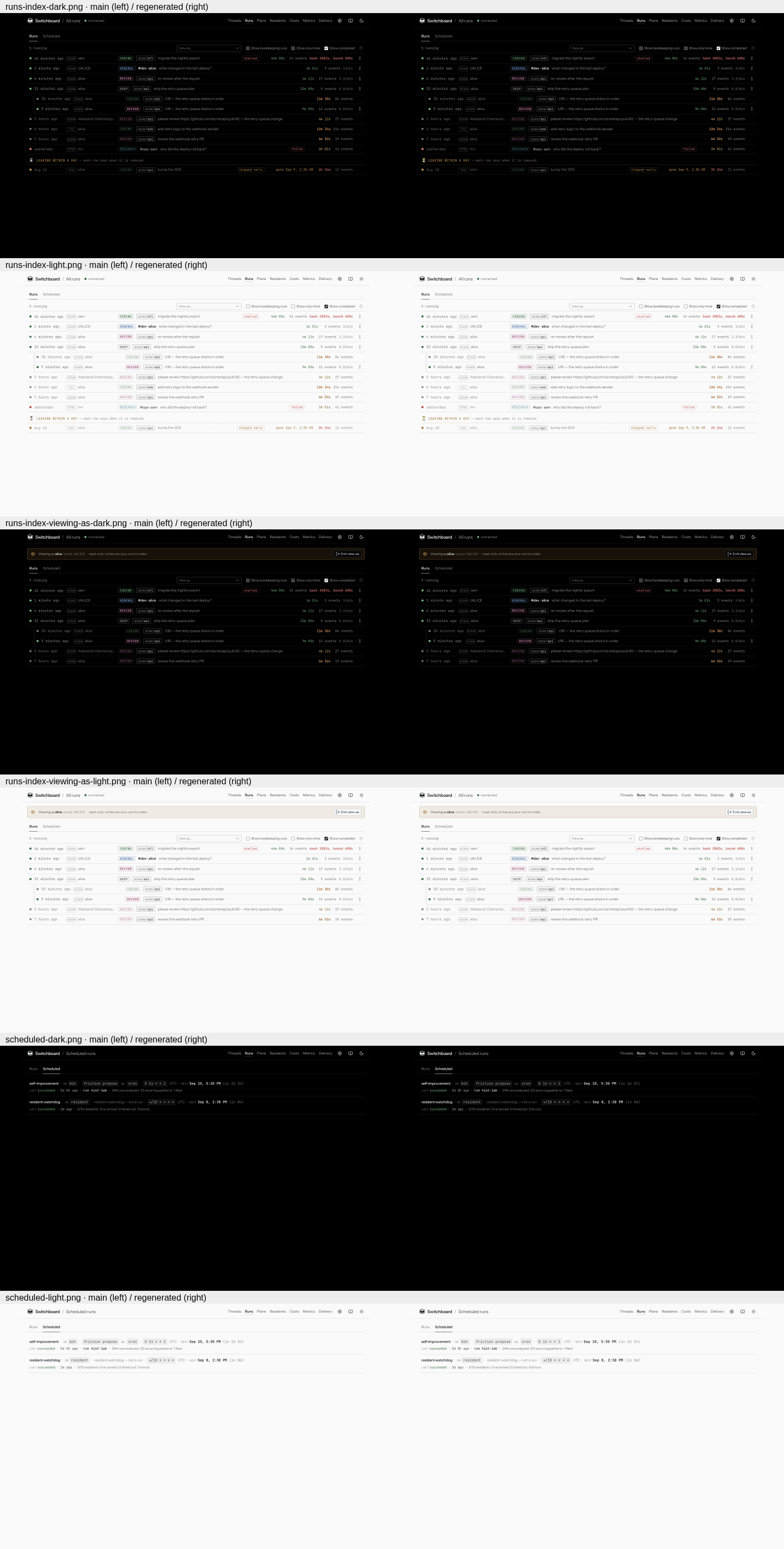
Task: Open View as dropdown in viewing-as-dark regenerated
Action: [602, 580]
